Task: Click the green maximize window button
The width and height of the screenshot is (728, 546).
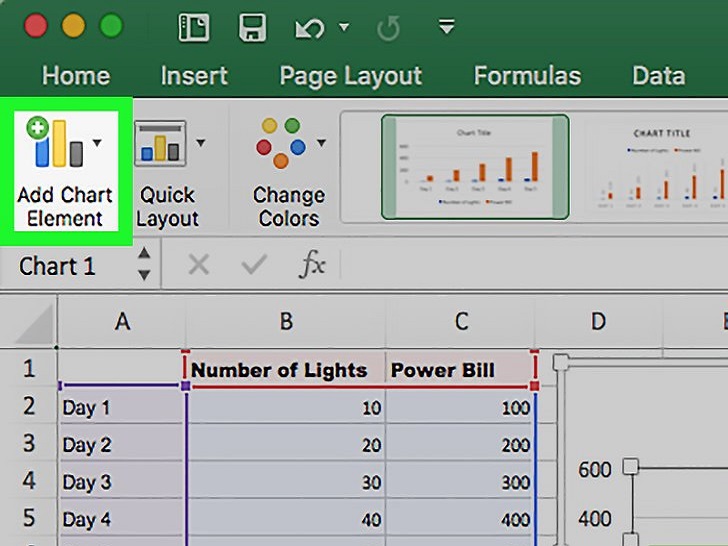Action: click(x=111, y=26)
